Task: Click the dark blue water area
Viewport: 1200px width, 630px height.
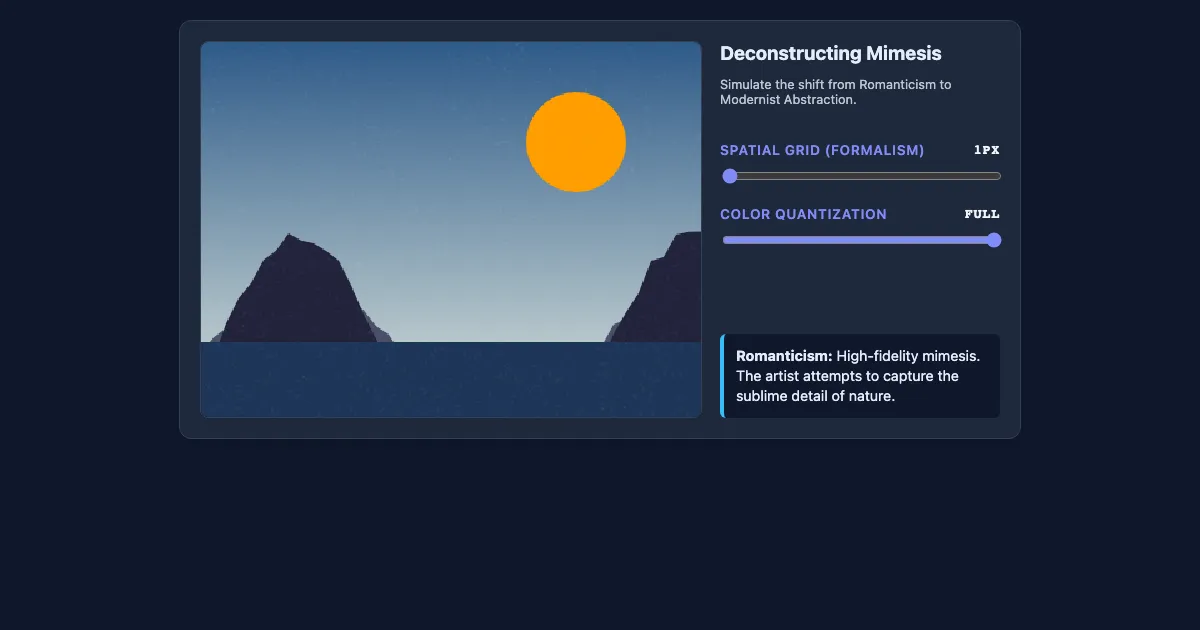Action: (451, 379)
